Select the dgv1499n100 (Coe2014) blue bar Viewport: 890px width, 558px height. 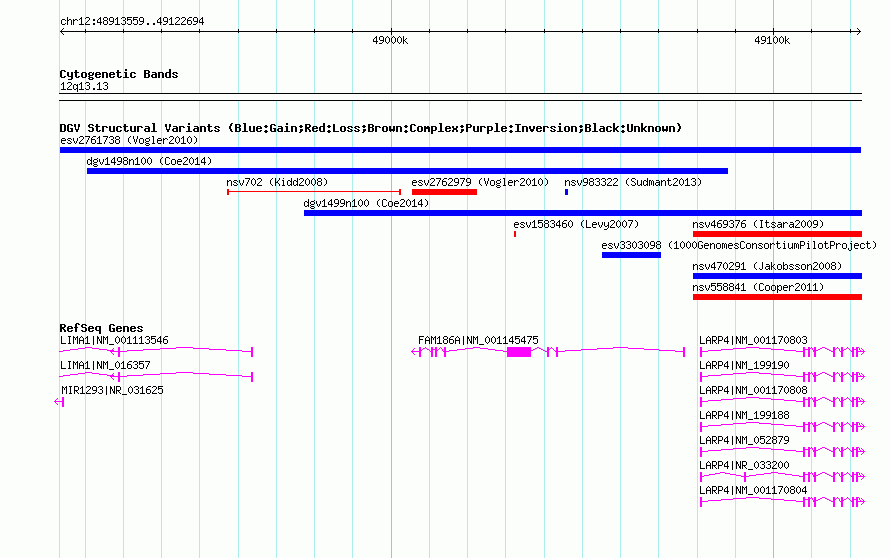pyautogui.click(x=583, y=213)
